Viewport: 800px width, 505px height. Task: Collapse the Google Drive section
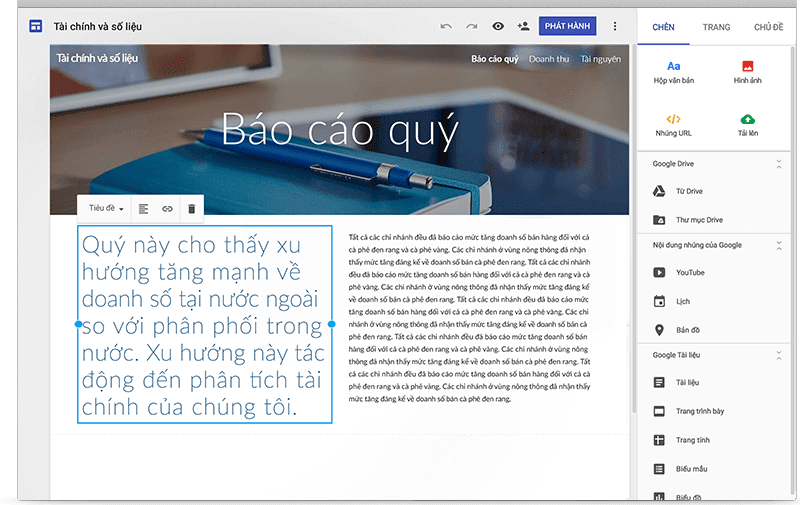pos(779,164)
